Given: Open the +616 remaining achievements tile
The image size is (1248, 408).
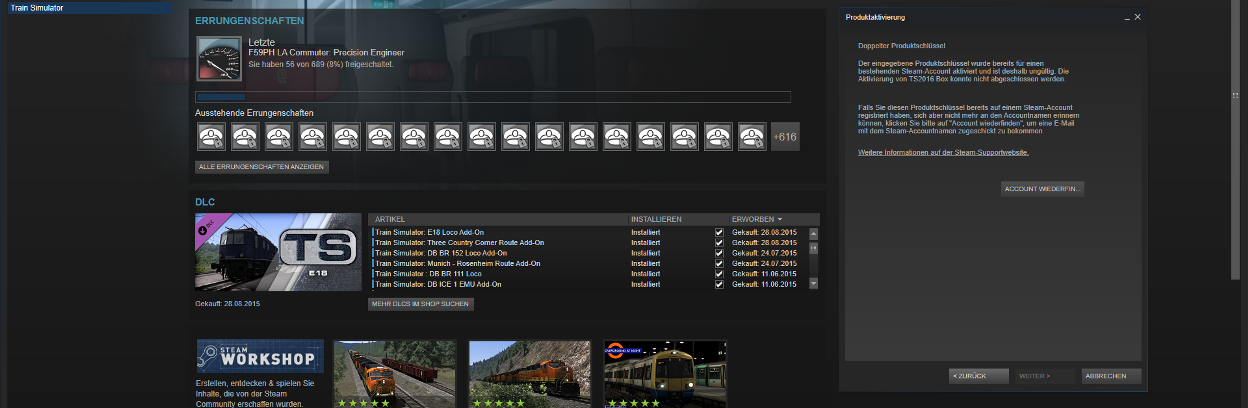Looking at the screenshot, I should click(x=785, y=136).
